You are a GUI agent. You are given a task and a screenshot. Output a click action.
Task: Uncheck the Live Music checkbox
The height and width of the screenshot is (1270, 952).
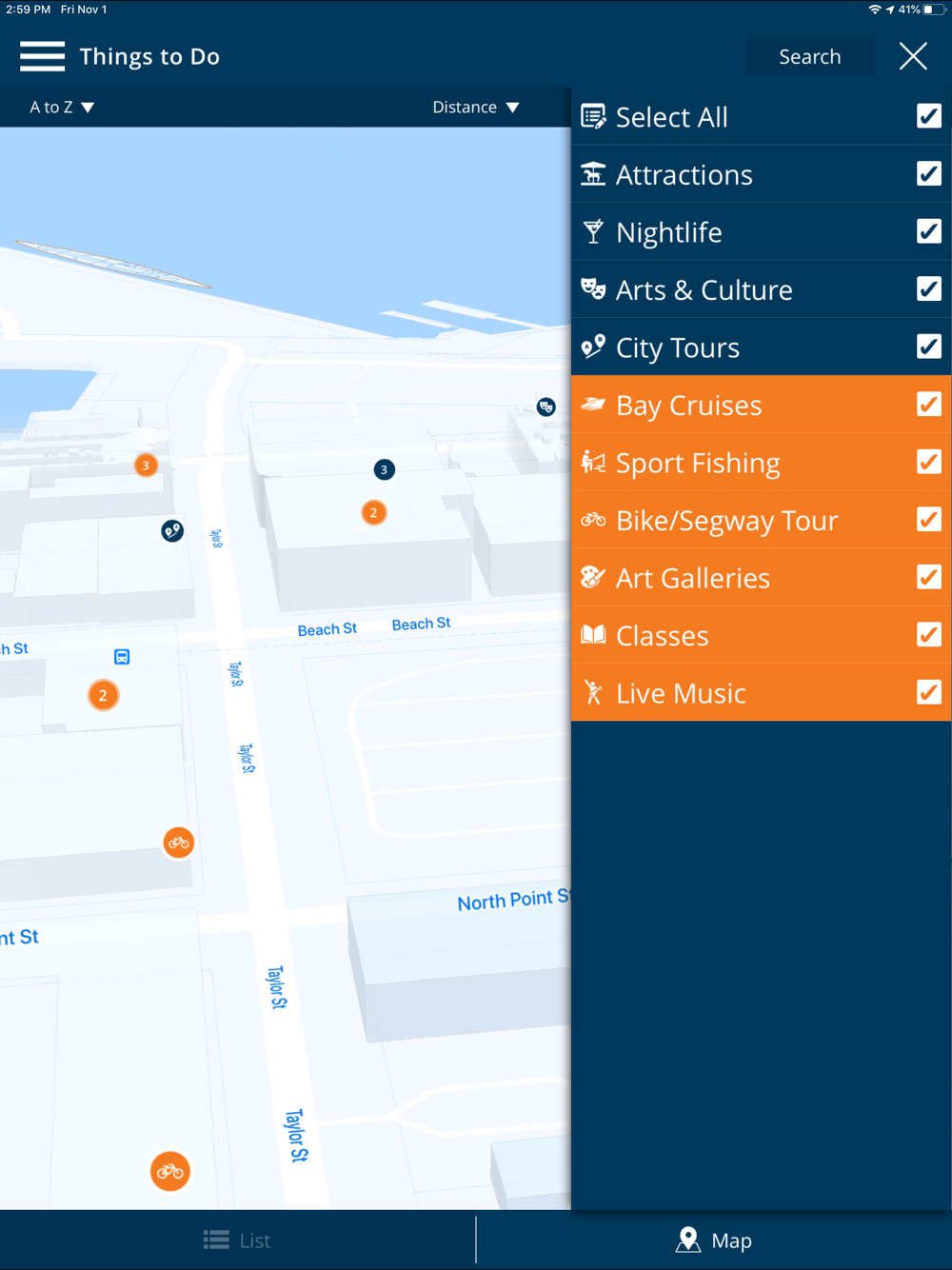click(929, 692)
